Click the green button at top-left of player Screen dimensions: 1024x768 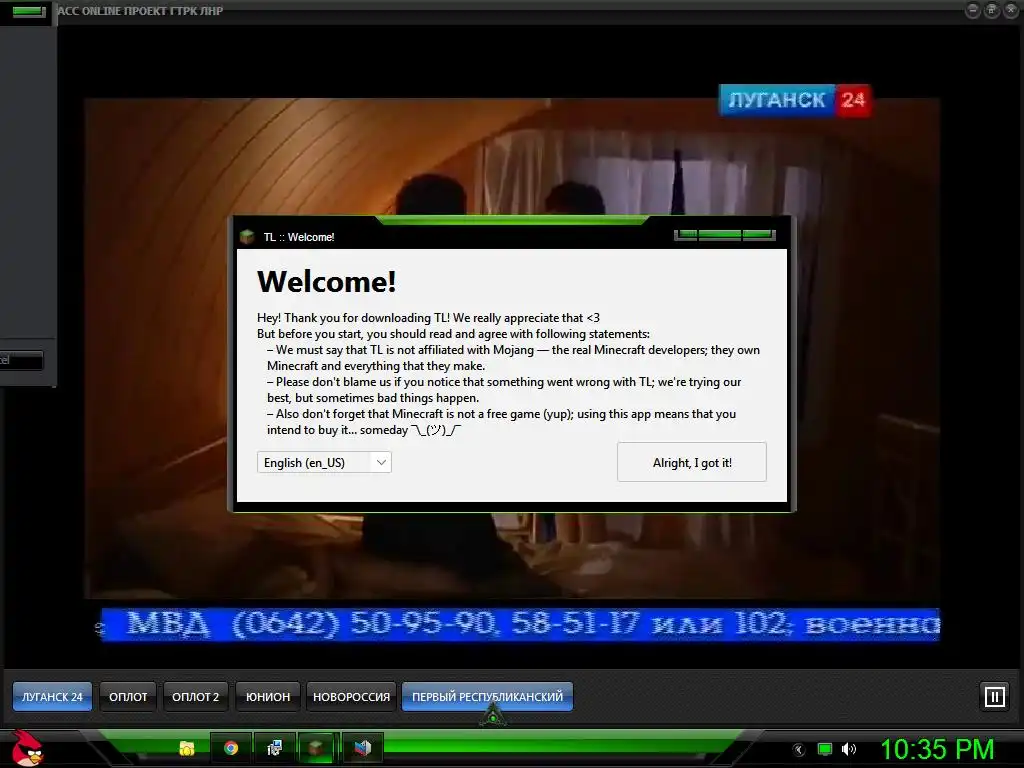point(28,11)
